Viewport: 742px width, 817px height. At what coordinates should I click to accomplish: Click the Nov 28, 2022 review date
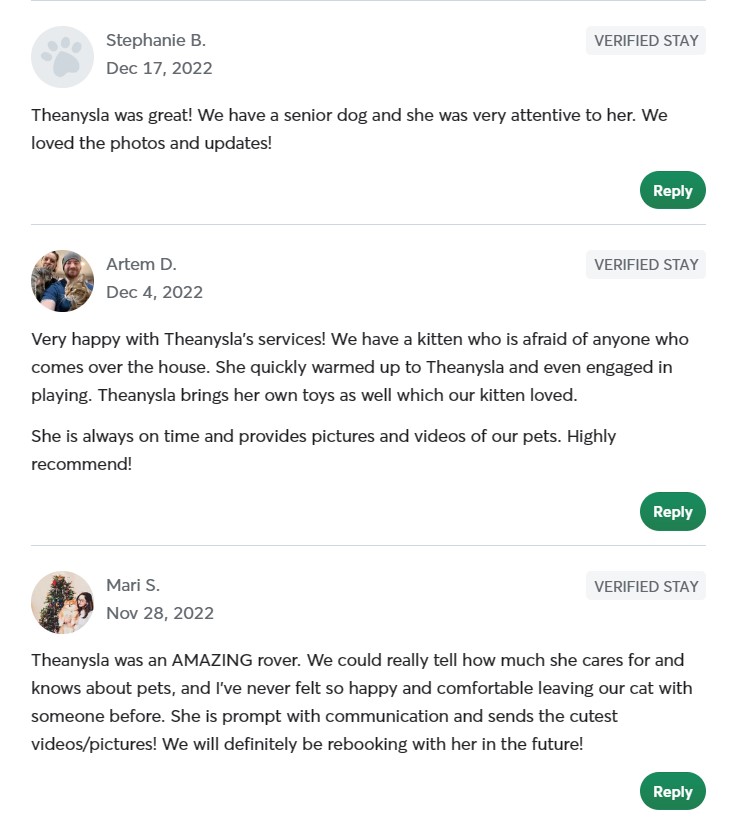pos(160,613)
